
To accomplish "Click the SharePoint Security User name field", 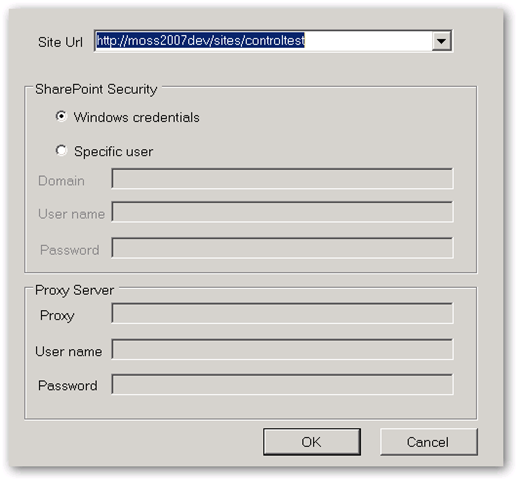I will point(282,212).
